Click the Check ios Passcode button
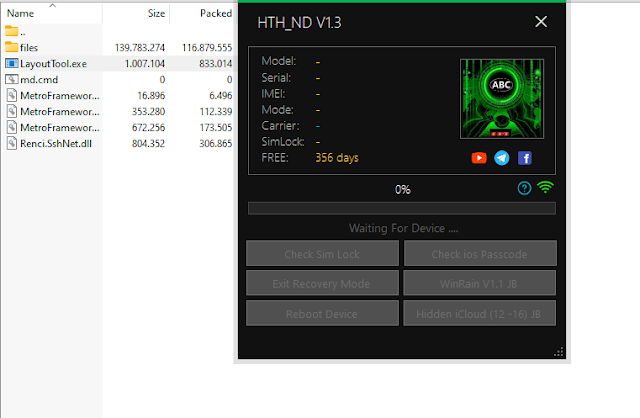 coord(480,254)
